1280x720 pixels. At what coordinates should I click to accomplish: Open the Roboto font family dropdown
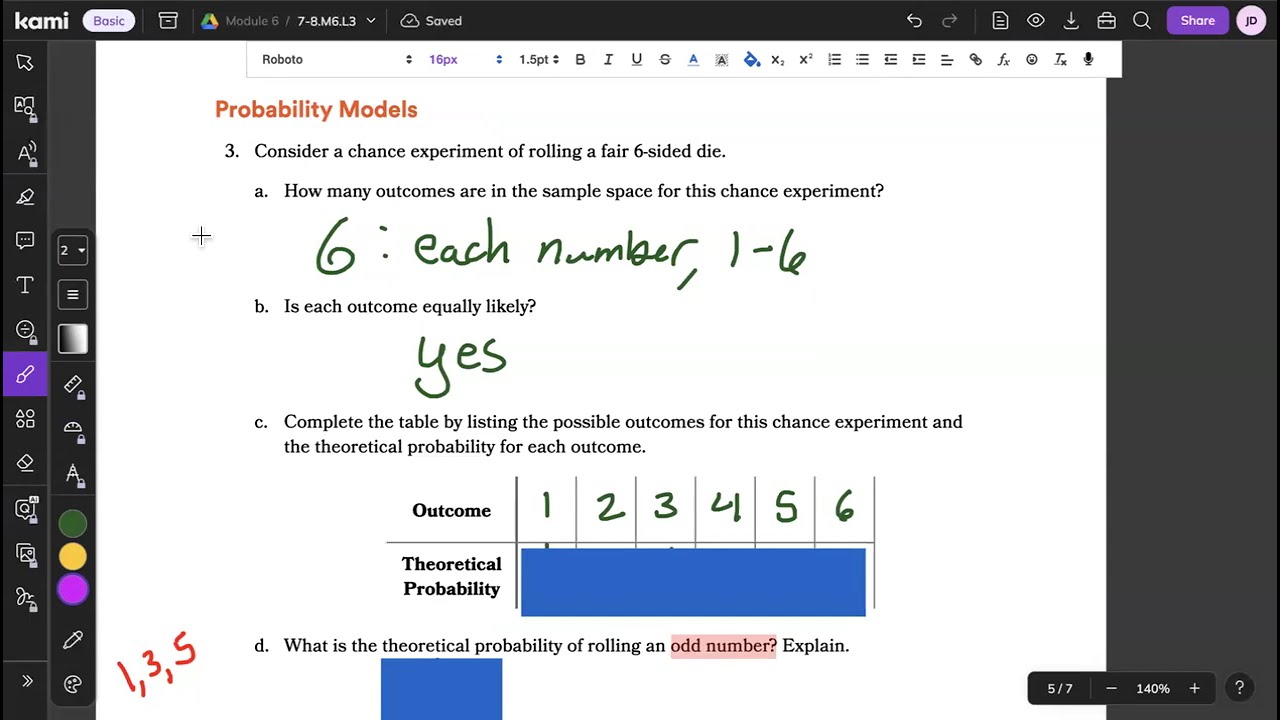pyautogui.click(x=337, y=60)
